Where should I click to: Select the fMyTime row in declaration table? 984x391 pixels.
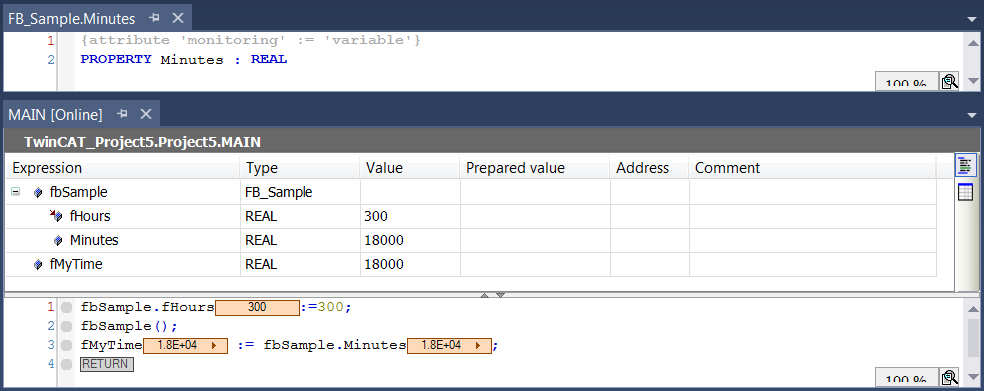(471, 265)
